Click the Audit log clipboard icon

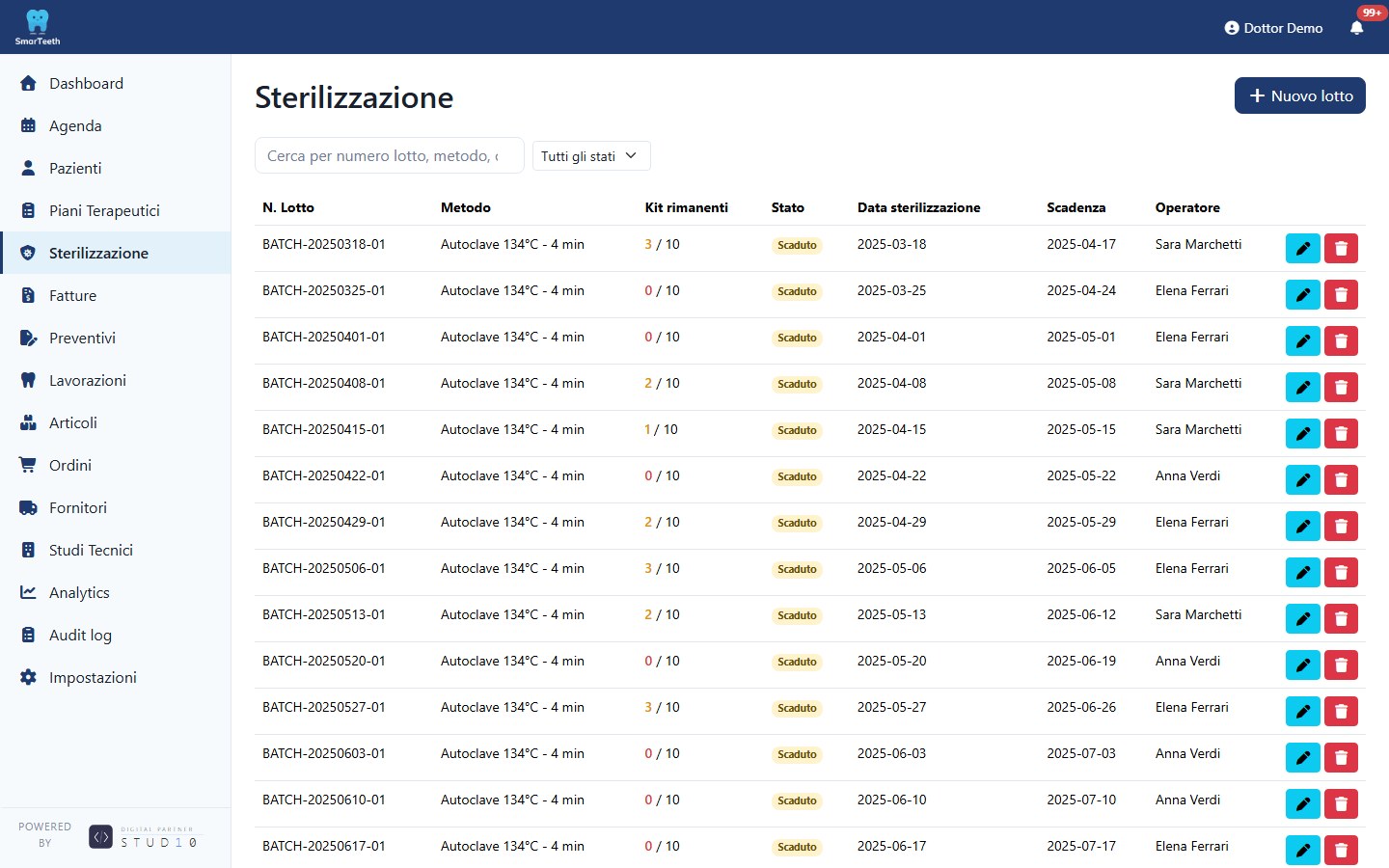pos(28,635)
